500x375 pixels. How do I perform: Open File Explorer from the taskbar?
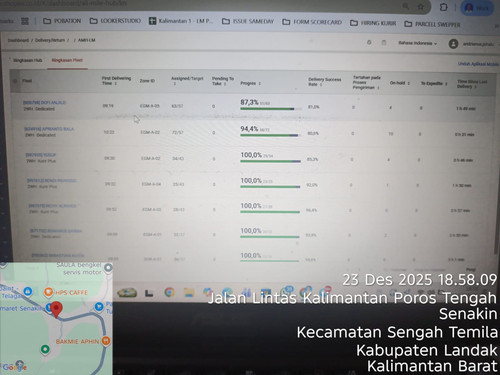click(189, 292)
